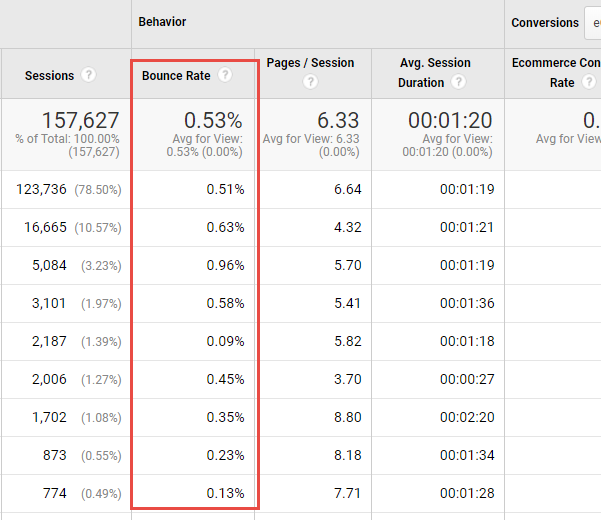This screenshot has height=520, width=601.
Task: Select sessions cell 774
Action: [54, 493]
